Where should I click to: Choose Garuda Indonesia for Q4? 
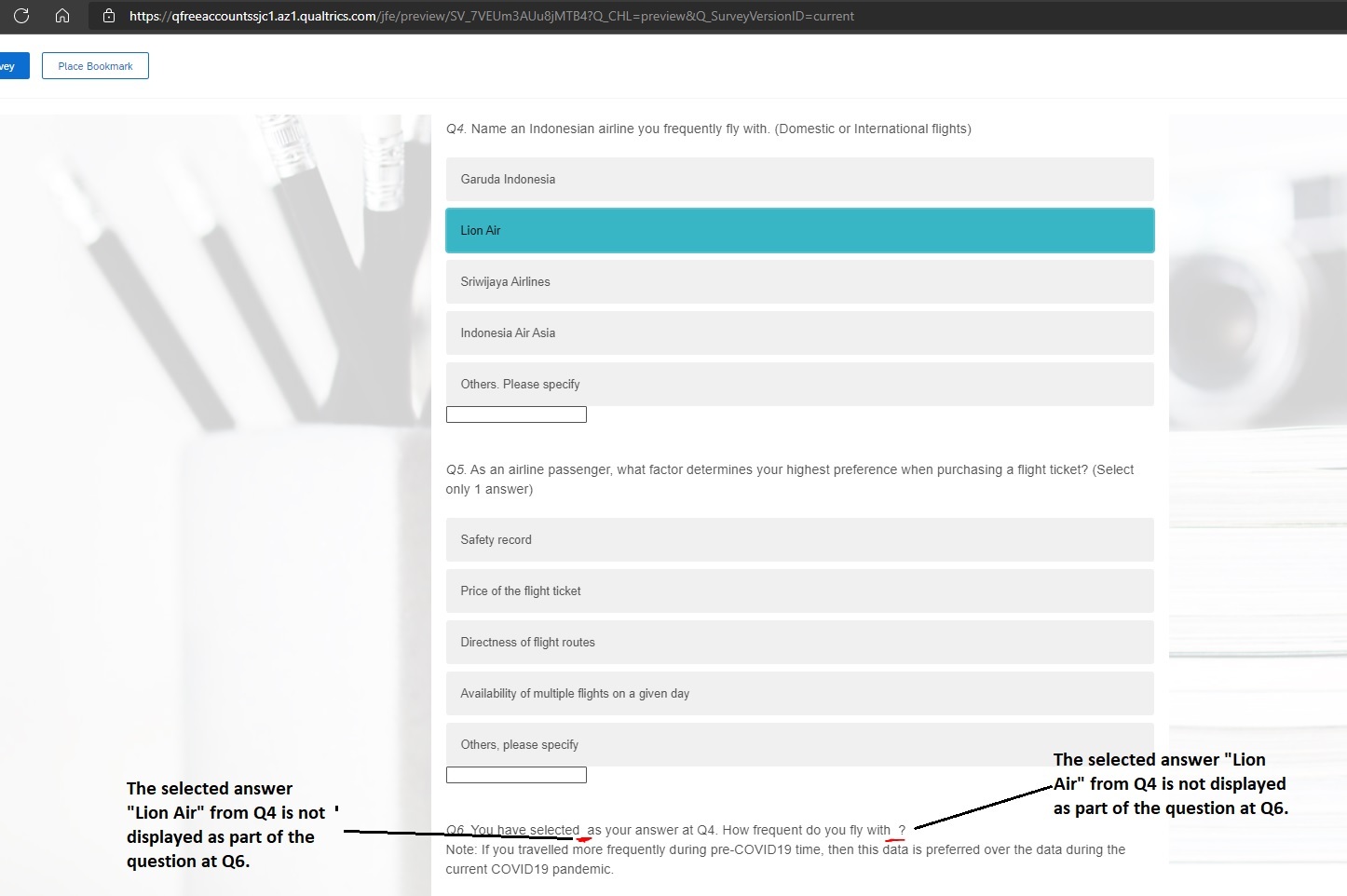pos(799,179)
